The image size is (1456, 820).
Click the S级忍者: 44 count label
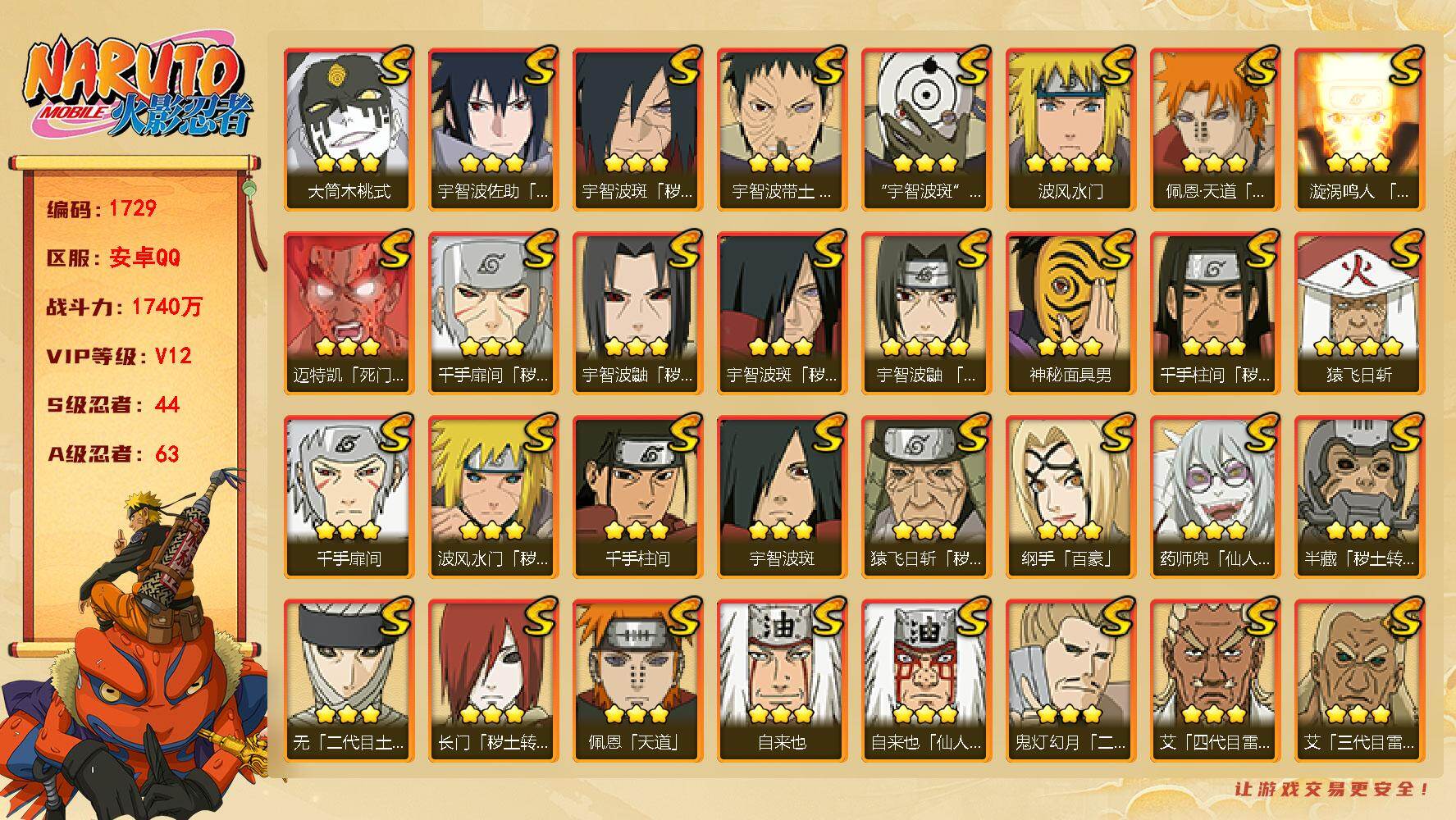pyautogui.click(x=112, y=404)
